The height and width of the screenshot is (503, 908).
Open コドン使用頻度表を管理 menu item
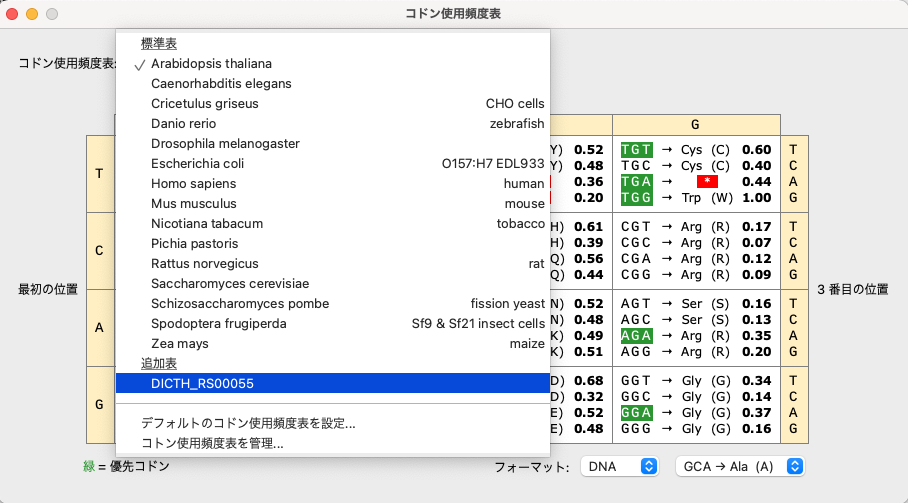point(332,443)
